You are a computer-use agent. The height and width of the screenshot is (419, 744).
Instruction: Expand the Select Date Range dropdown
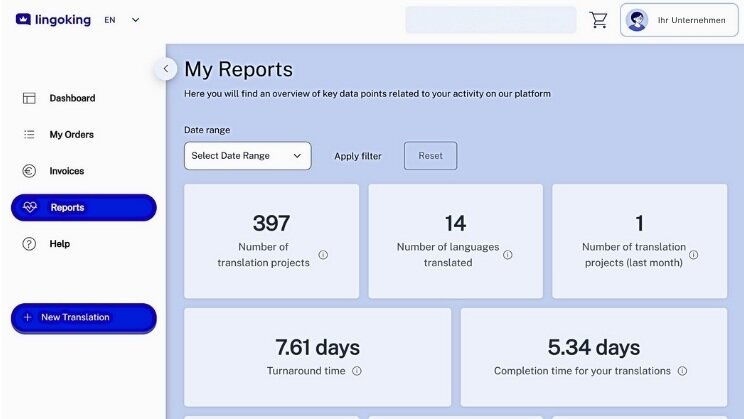pos(248,156)
